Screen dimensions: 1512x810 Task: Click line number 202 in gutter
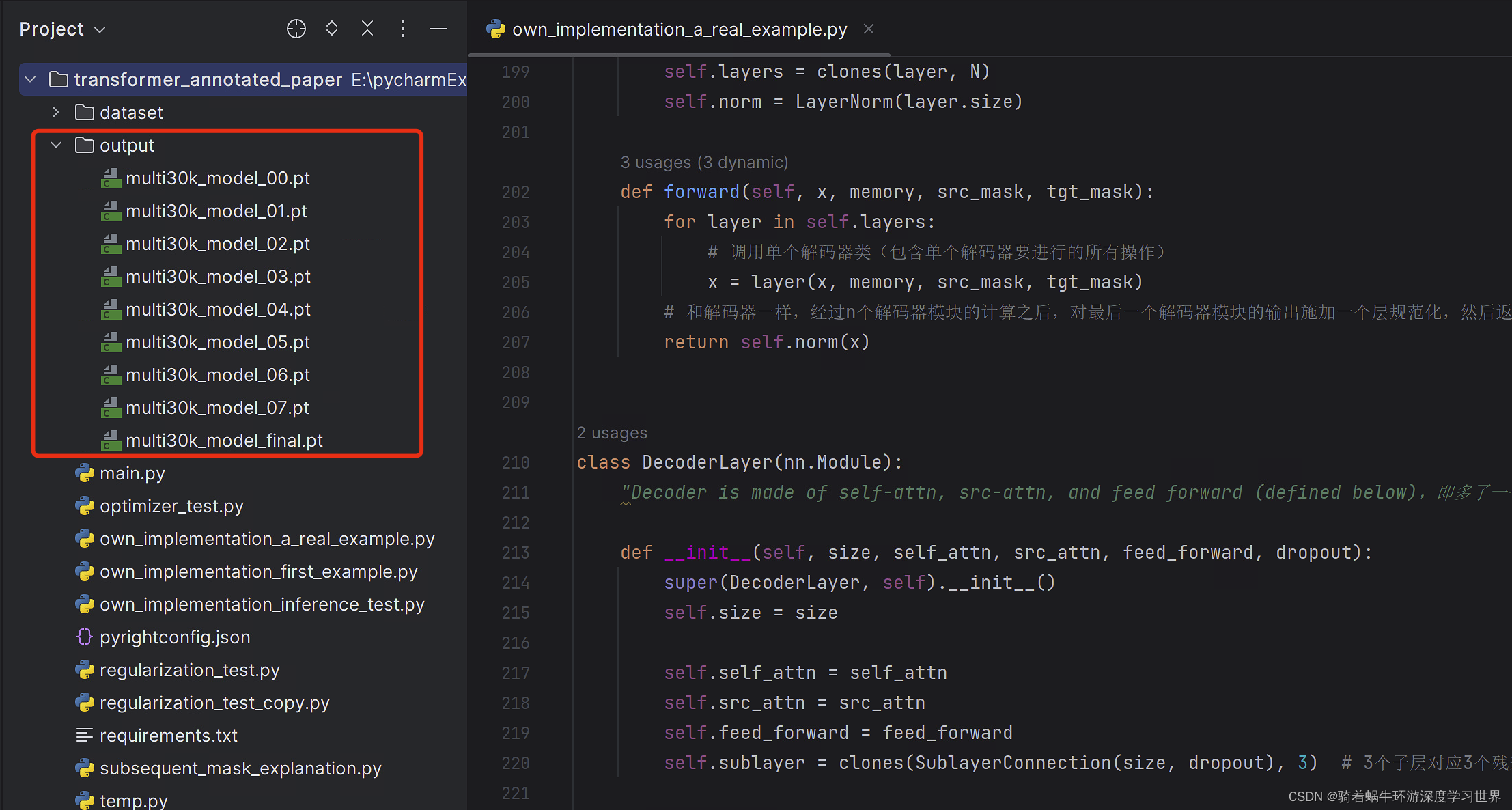516,192
